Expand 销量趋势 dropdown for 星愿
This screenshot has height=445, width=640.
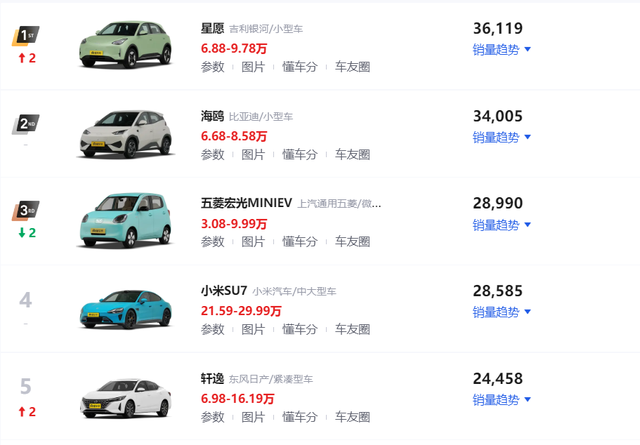(501, 49)
